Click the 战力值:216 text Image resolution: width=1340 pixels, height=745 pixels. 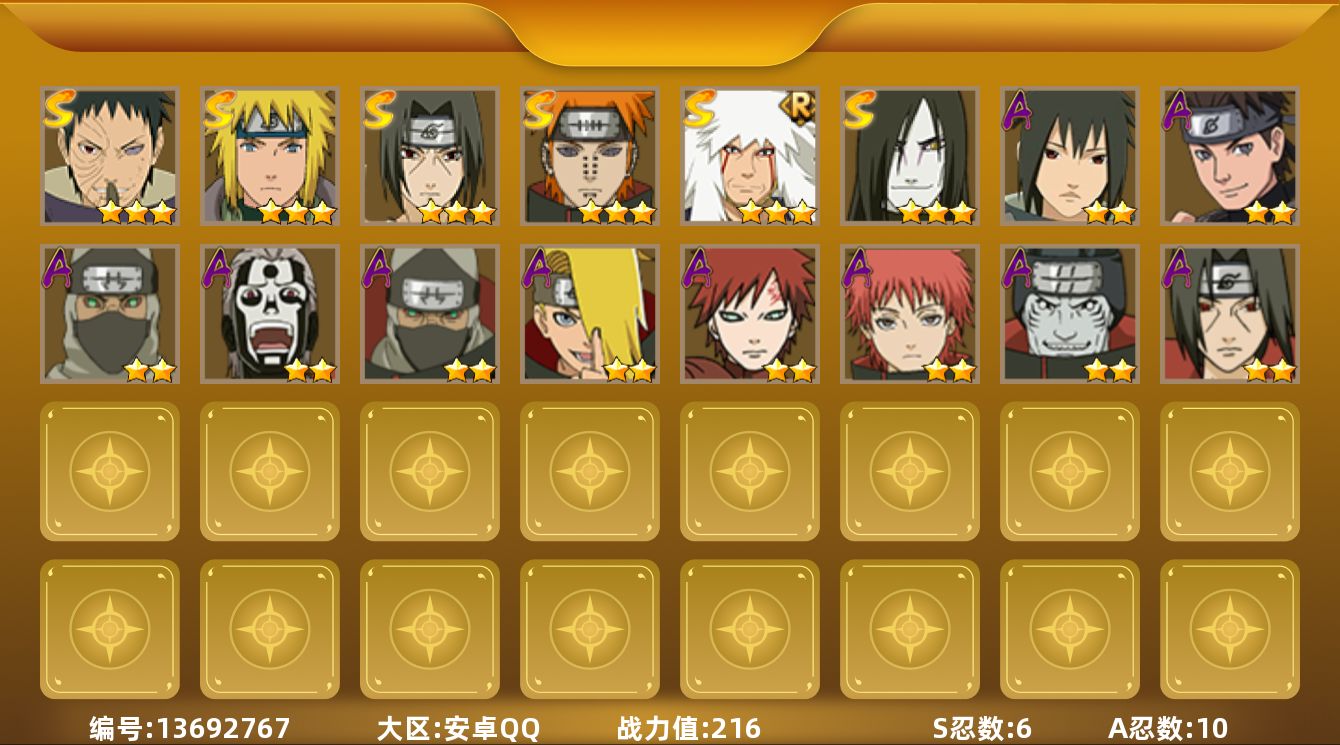point(689,728)
